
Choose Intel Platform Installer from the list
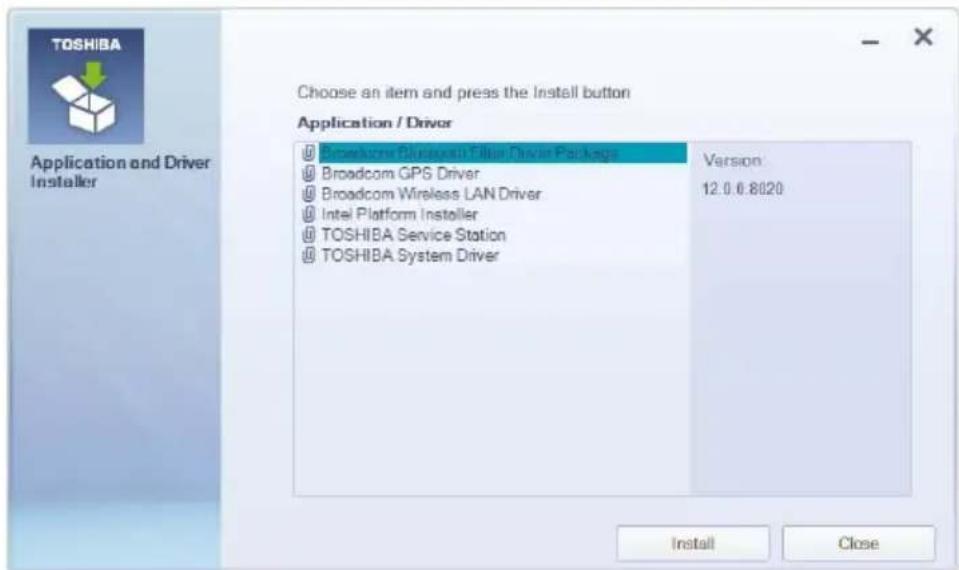tap(399, 215)
